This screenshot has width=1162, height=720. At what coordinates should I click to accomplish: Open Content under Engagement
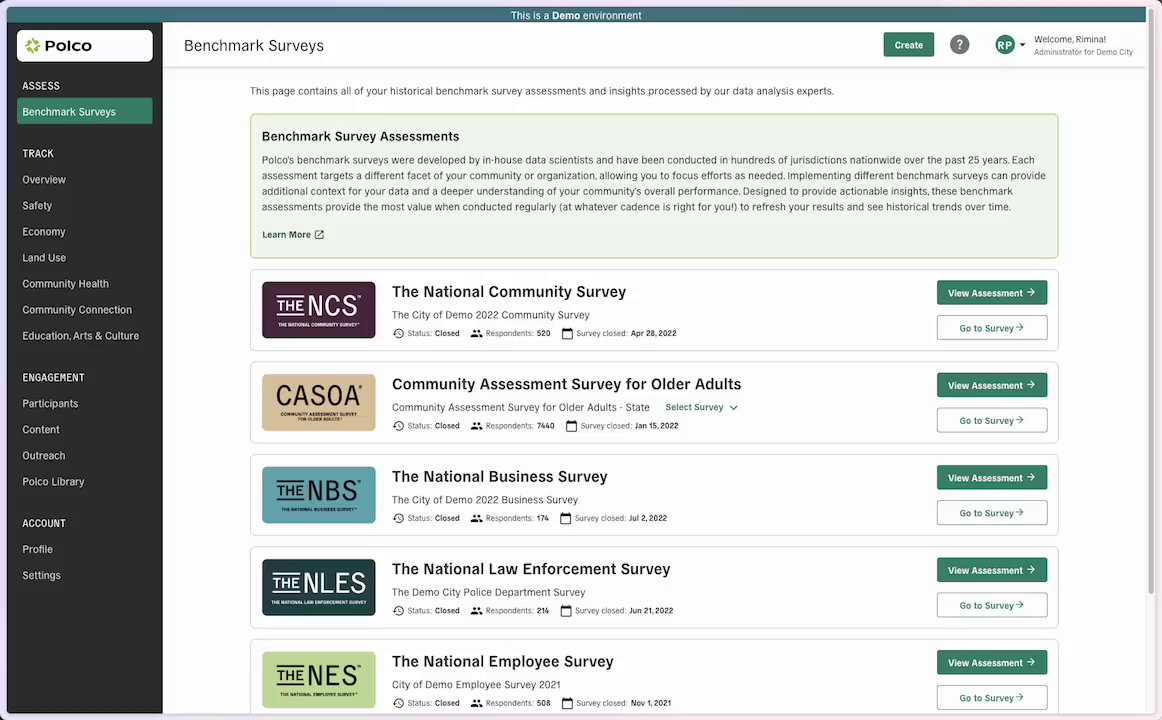[41, 430]
